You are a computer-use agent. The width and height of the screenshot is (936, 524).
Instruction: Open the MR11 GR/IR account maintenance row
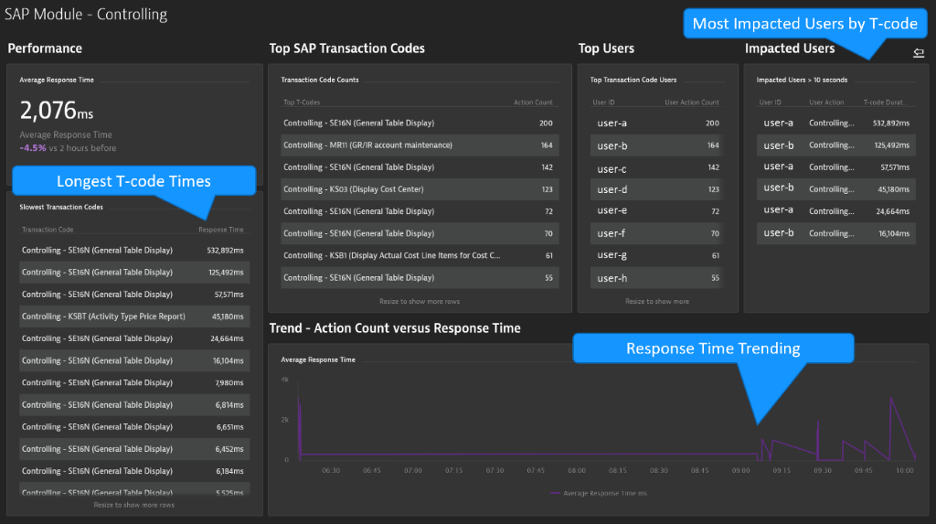(420, 145)
